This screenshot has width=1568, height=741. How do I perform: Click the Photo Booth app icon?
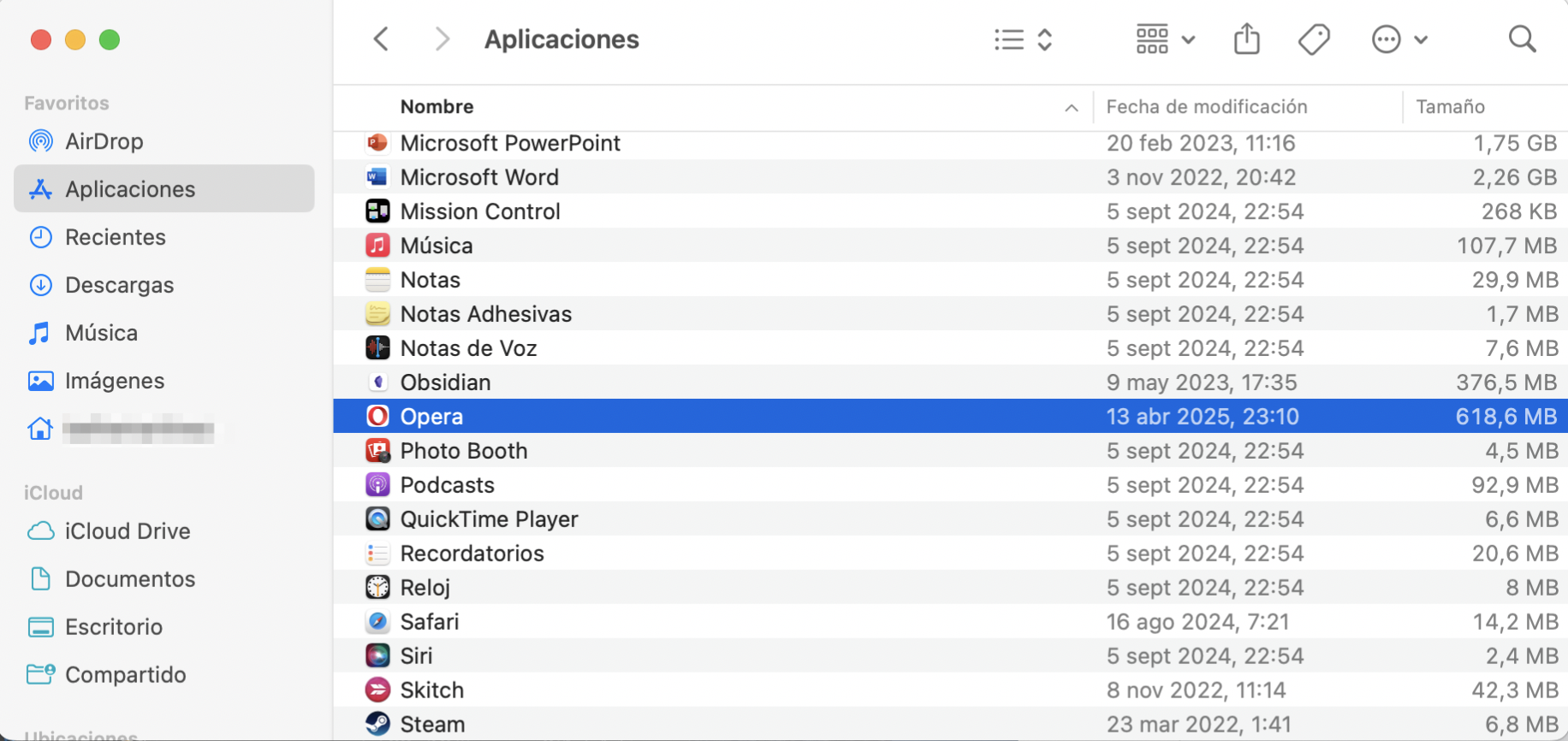[x=377, y=451]
